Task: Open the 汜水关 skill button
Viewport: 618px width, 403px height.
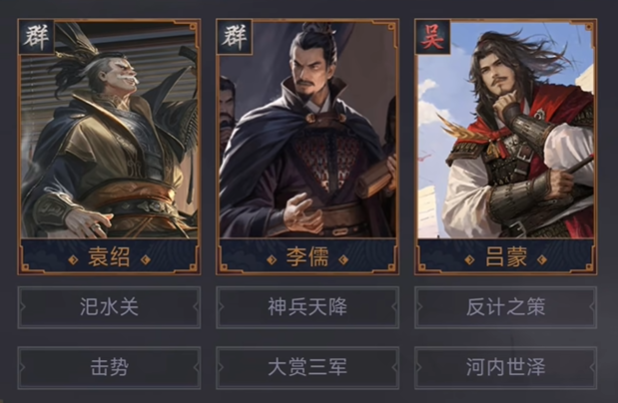Action: [109, 307]
